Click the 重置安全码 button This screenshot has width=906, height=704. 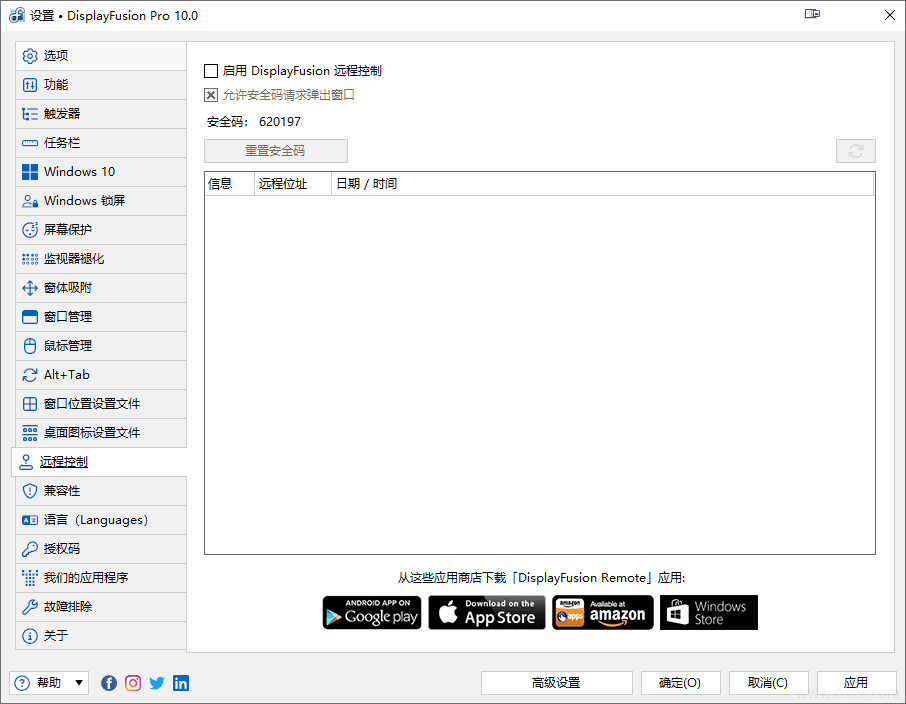(x=276, y=151)
